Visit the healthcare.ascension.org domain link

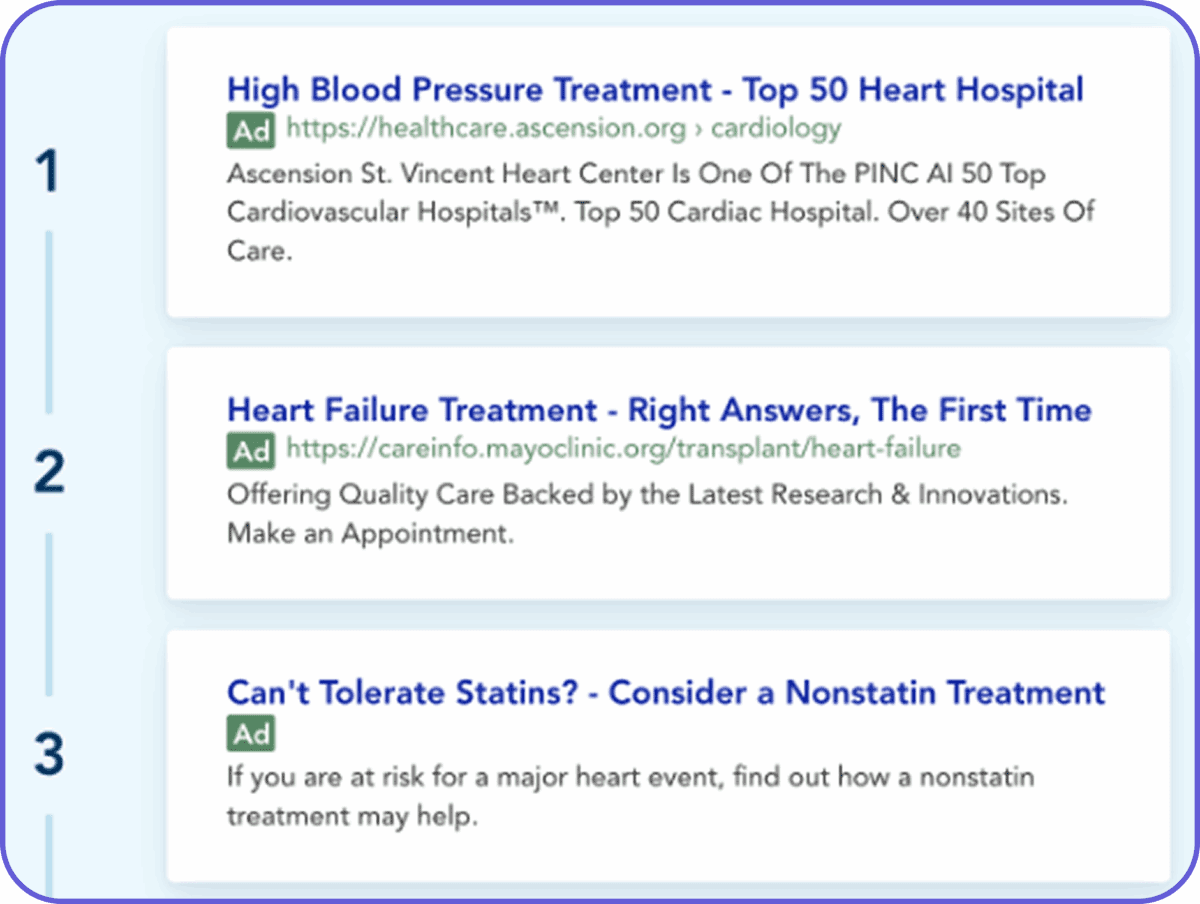[486, 129]
